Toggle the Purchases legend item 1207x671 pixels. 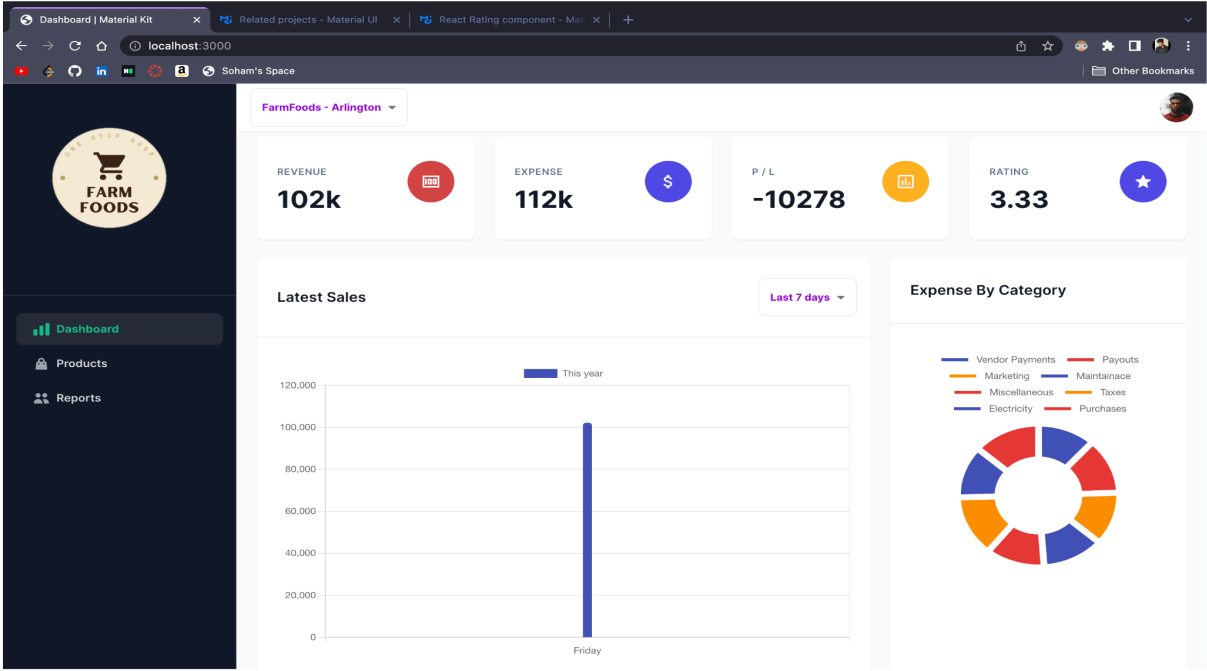[1085, 408]
